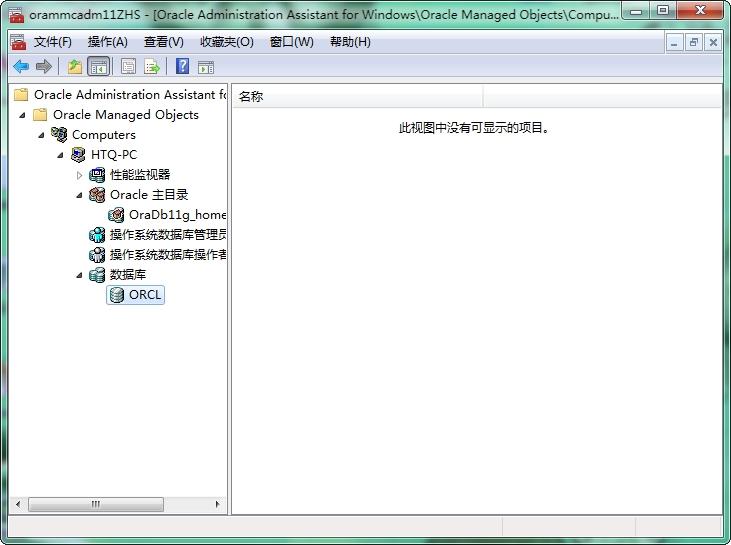Open the 操作(A) menu
Viewport: 731px width, 545px height.
pyautogui.click(x=108, y=42)
